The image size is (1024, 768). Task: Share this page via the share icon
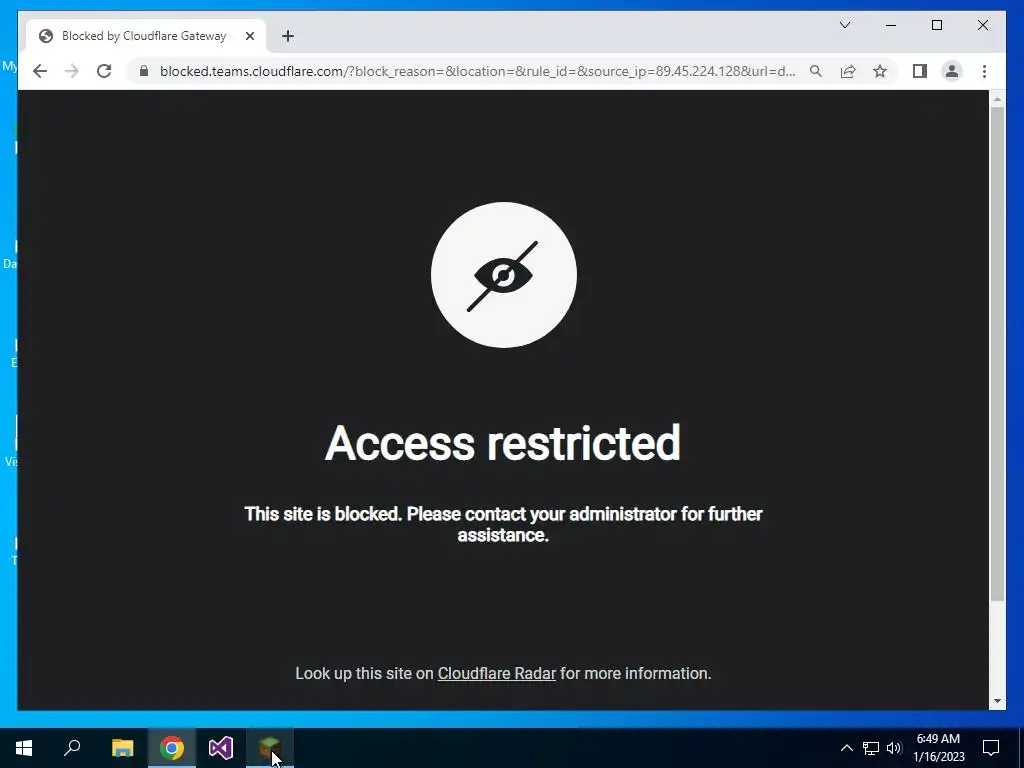[848, 71]
